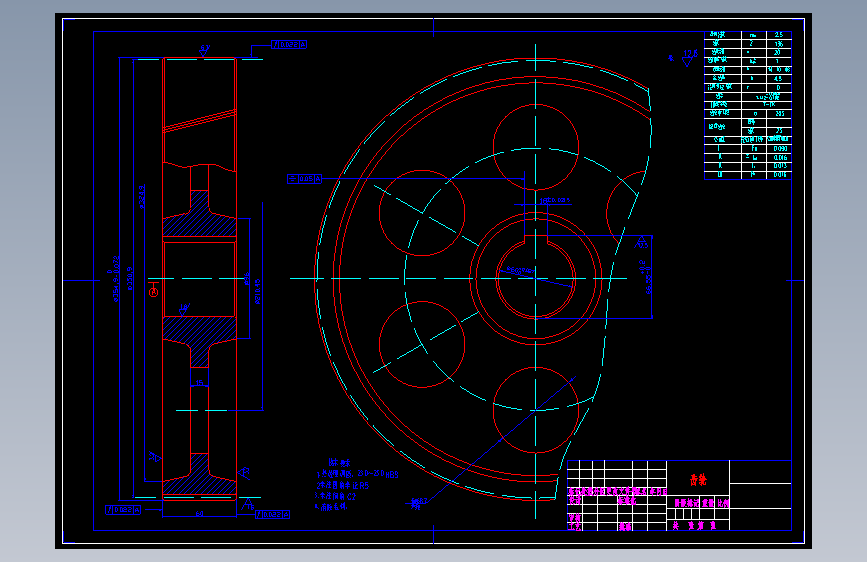Pick the ø60 bore diameter dimension
The image size is (867, 562).
coord(520,270)
